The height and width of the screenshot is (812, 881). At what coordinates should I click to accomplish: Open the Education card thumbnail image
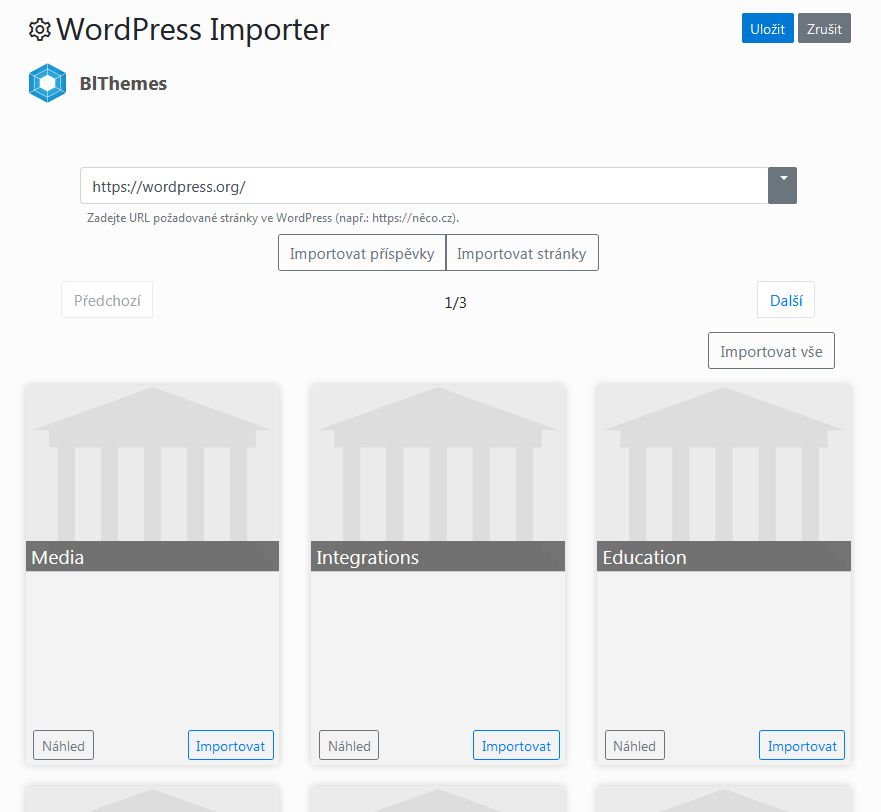(724, 463)
